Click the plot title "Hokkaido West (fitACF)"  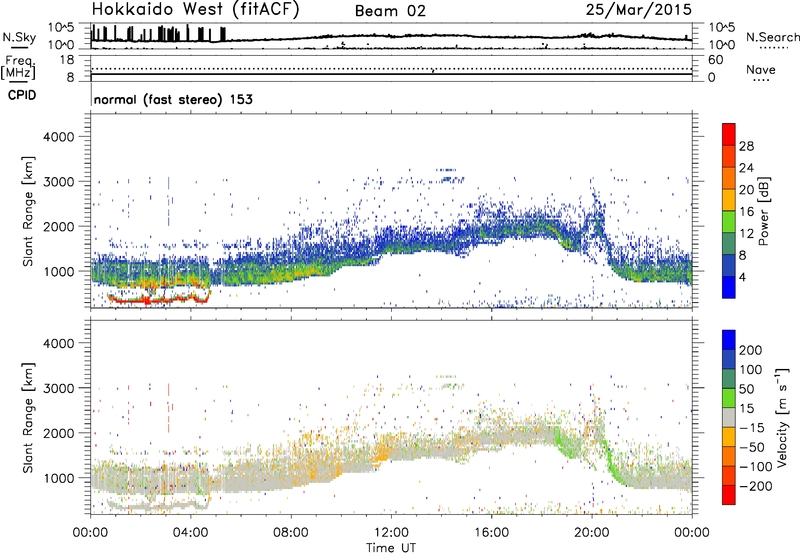(195, 10)
